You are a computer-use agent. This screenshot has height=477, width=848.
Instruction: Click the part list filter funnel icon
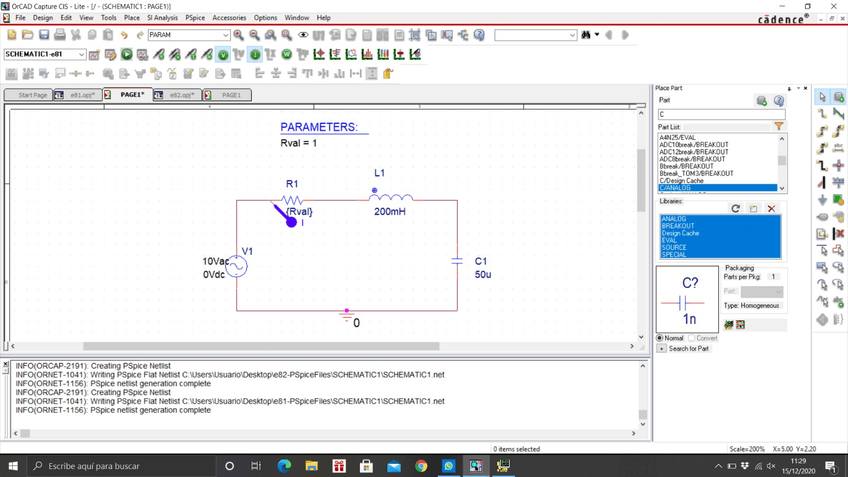coord(779,127)
